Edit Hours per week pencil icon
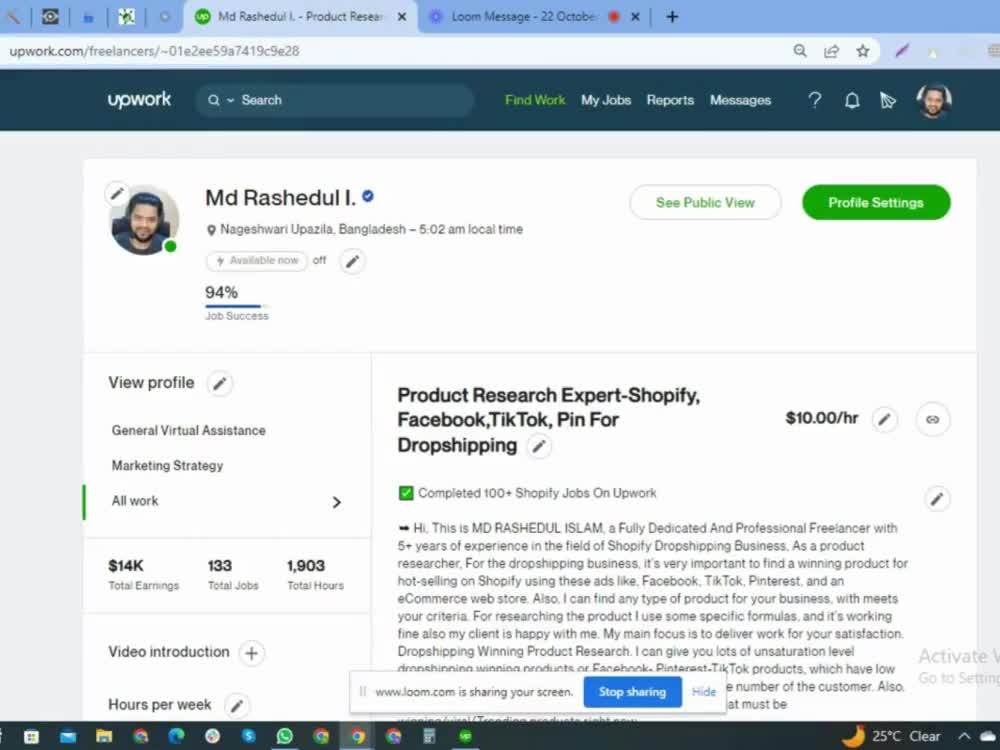 237,705
